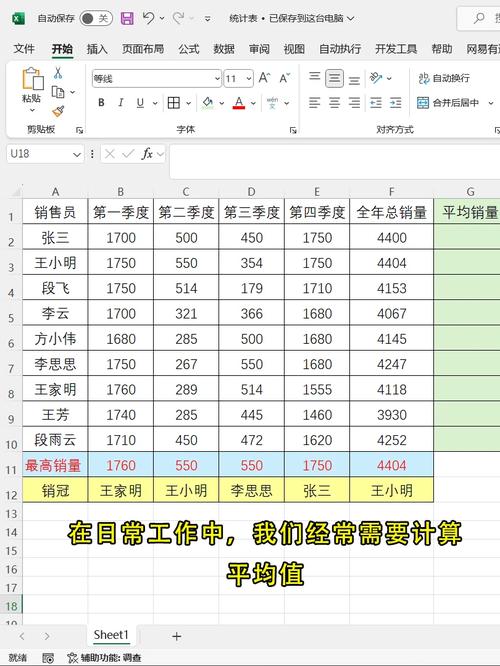Open the 开发工具 (Developer) tab

(396, 49)
